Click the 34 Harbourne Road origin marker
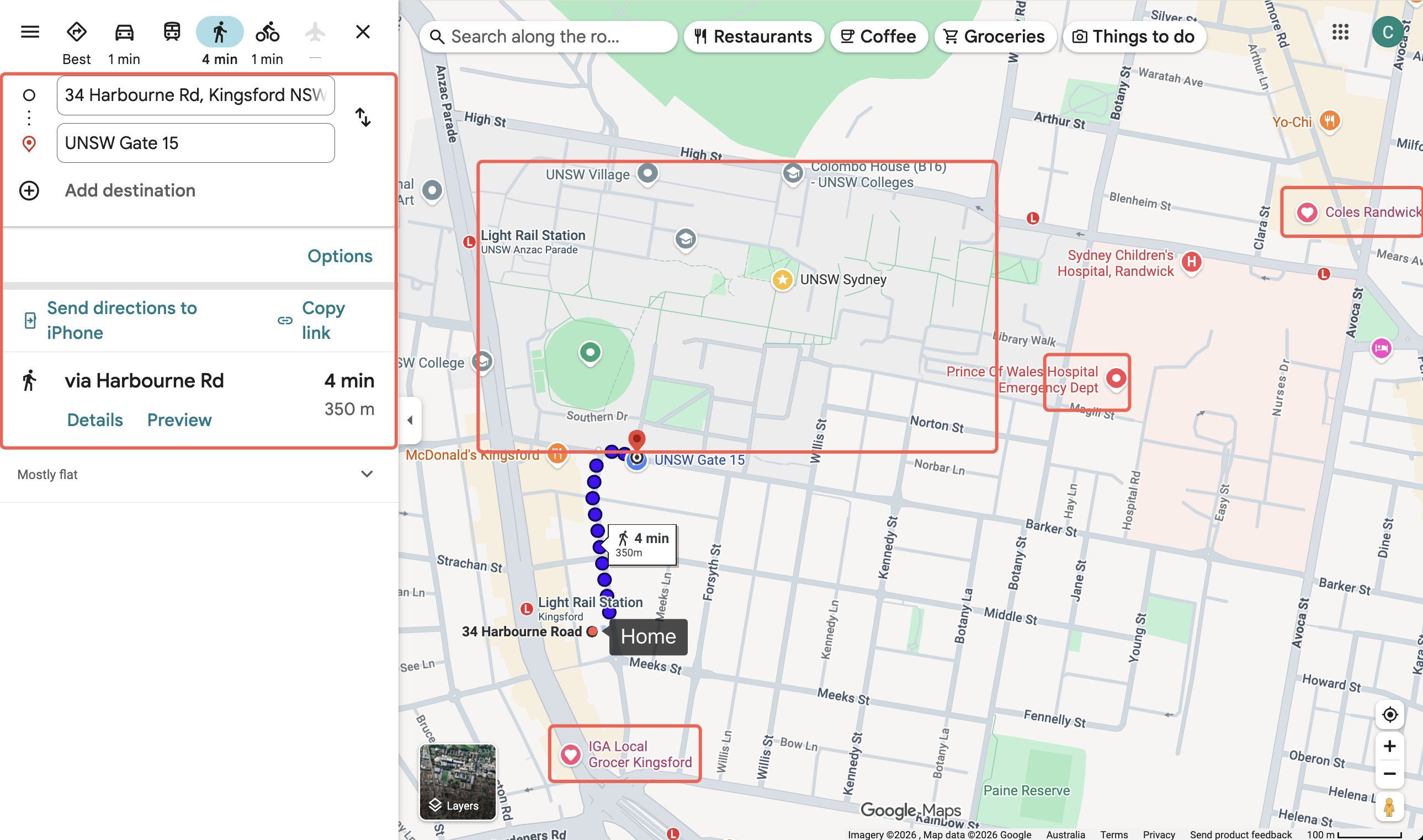Viewport: 1423px width, 840px height. tap(592, 632)
